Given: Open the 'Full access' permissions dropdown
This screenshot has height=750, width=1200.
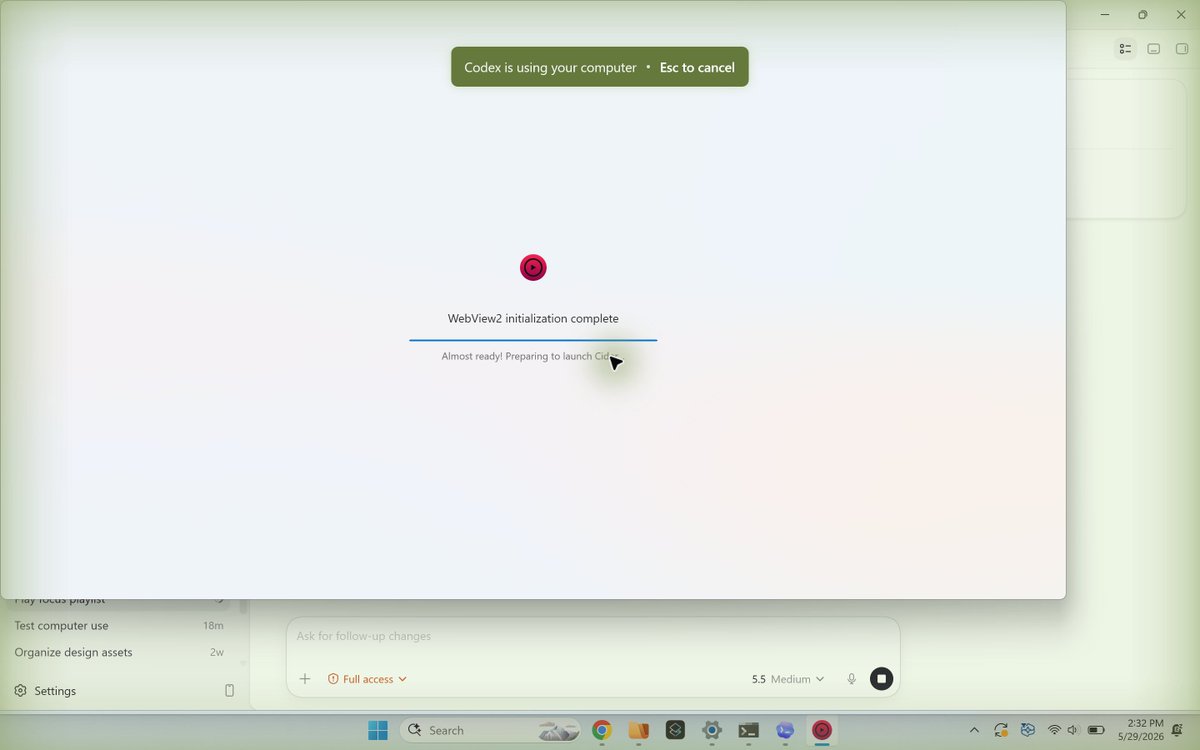Looking at the screenshot, I should (367, 679).
